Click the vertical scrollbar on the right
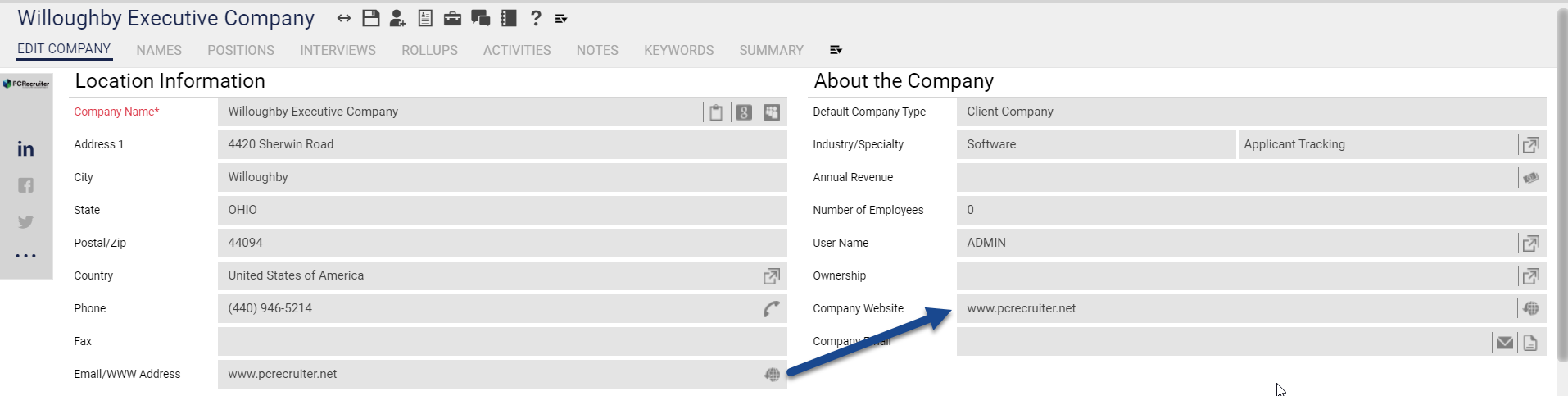The image size is (1568, 396). pyautogui.click(x=1561, y=184)
